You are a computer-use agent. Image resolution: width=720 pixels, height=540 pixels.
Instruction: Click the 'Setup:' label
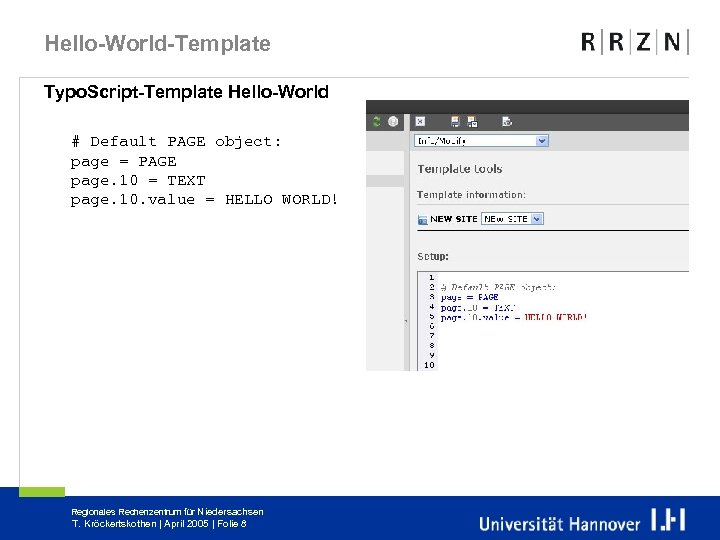(x=433, y=257)
